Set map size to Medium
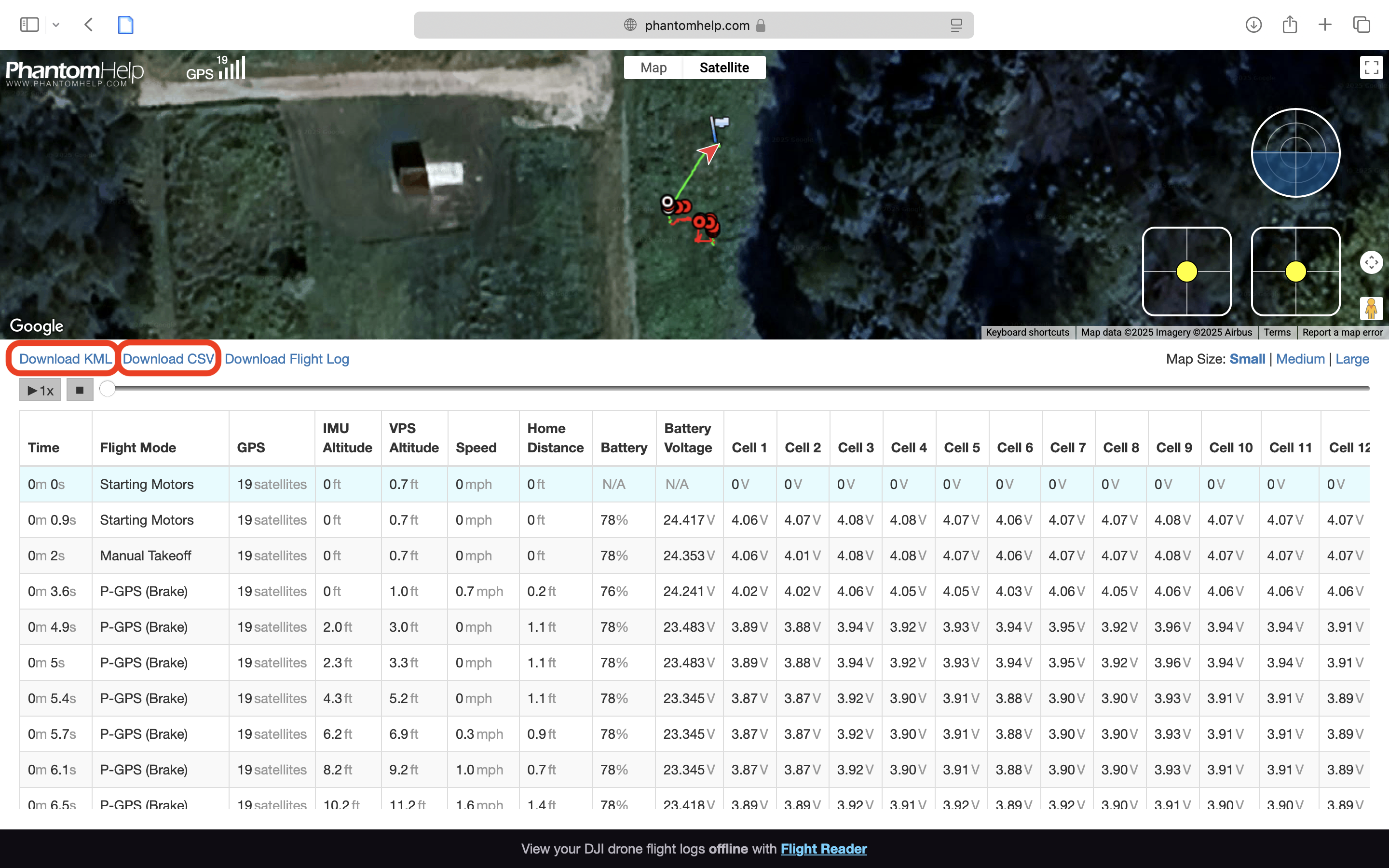The width and height of the screenshot is (1389, 868). click(x=1300, y=359)
